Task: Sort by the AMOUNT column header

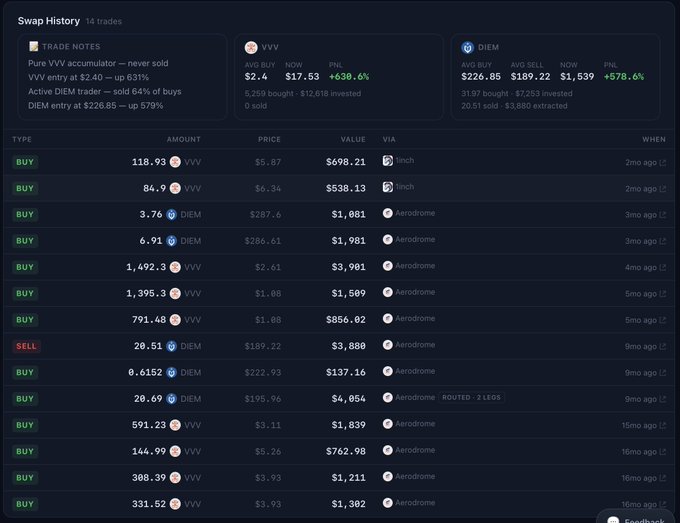Action: click(183, 139)
